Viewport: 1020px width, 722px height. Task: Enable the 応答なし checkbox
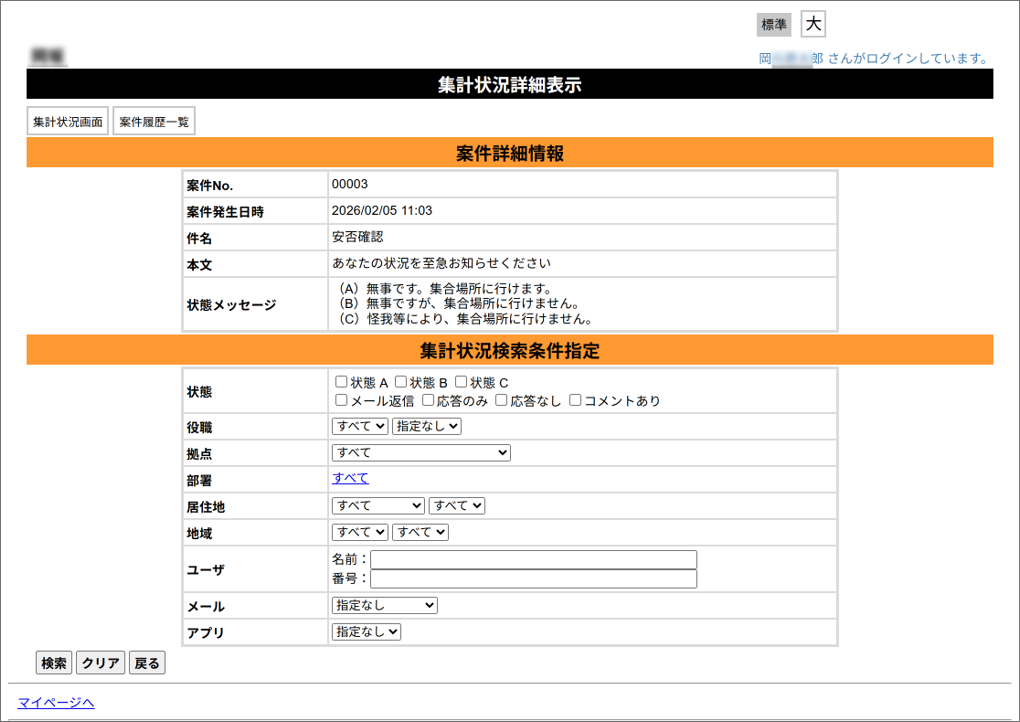pyautogui.click(x=500, y=400)
